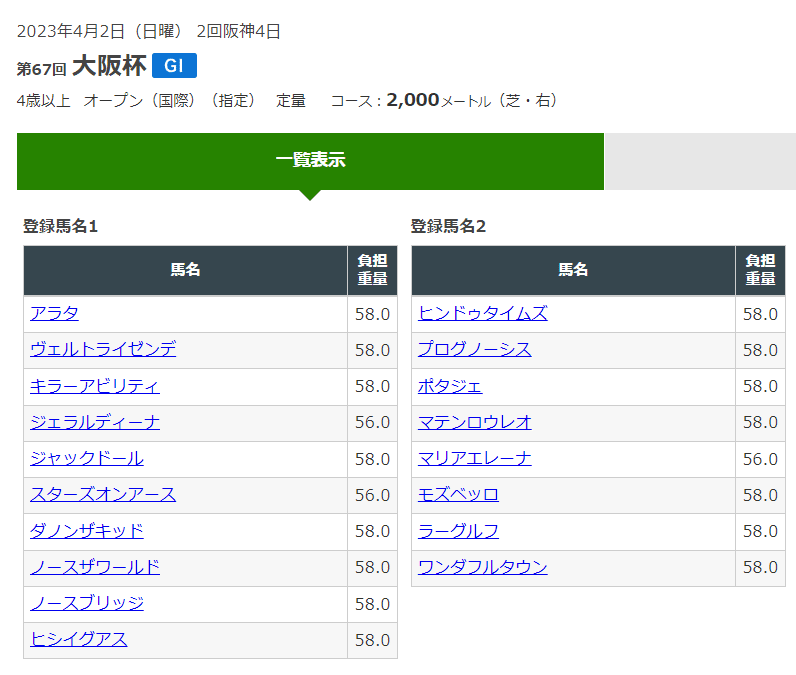Click the 58.0 weight in ポタジェ row
This screenshot has width=796, height=675.
(760, 387)
